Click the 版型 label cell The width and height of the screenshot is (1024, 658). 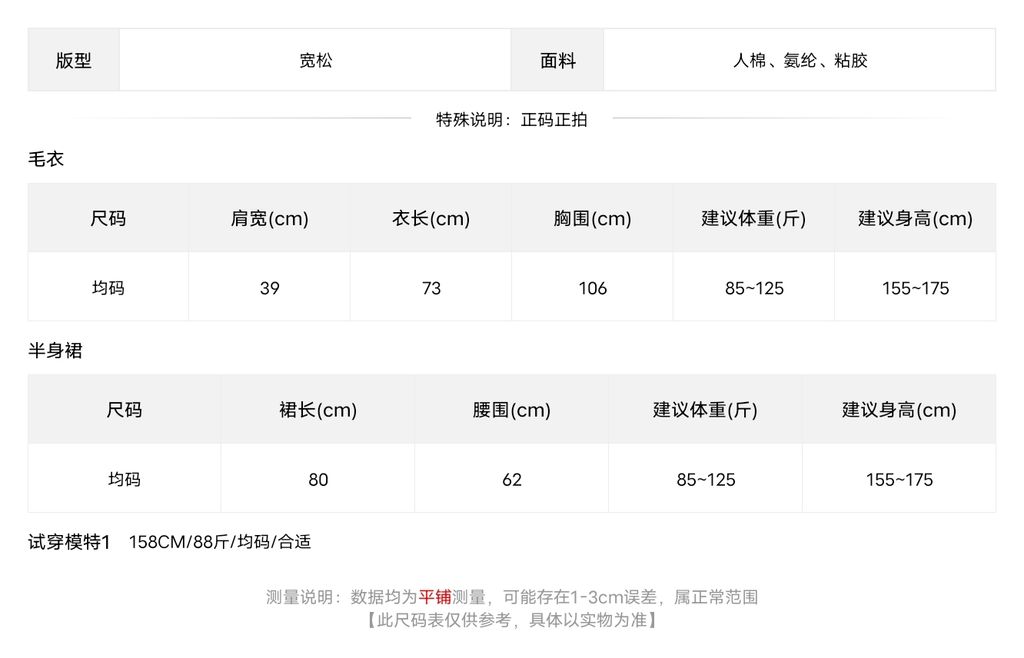point(73,60)
